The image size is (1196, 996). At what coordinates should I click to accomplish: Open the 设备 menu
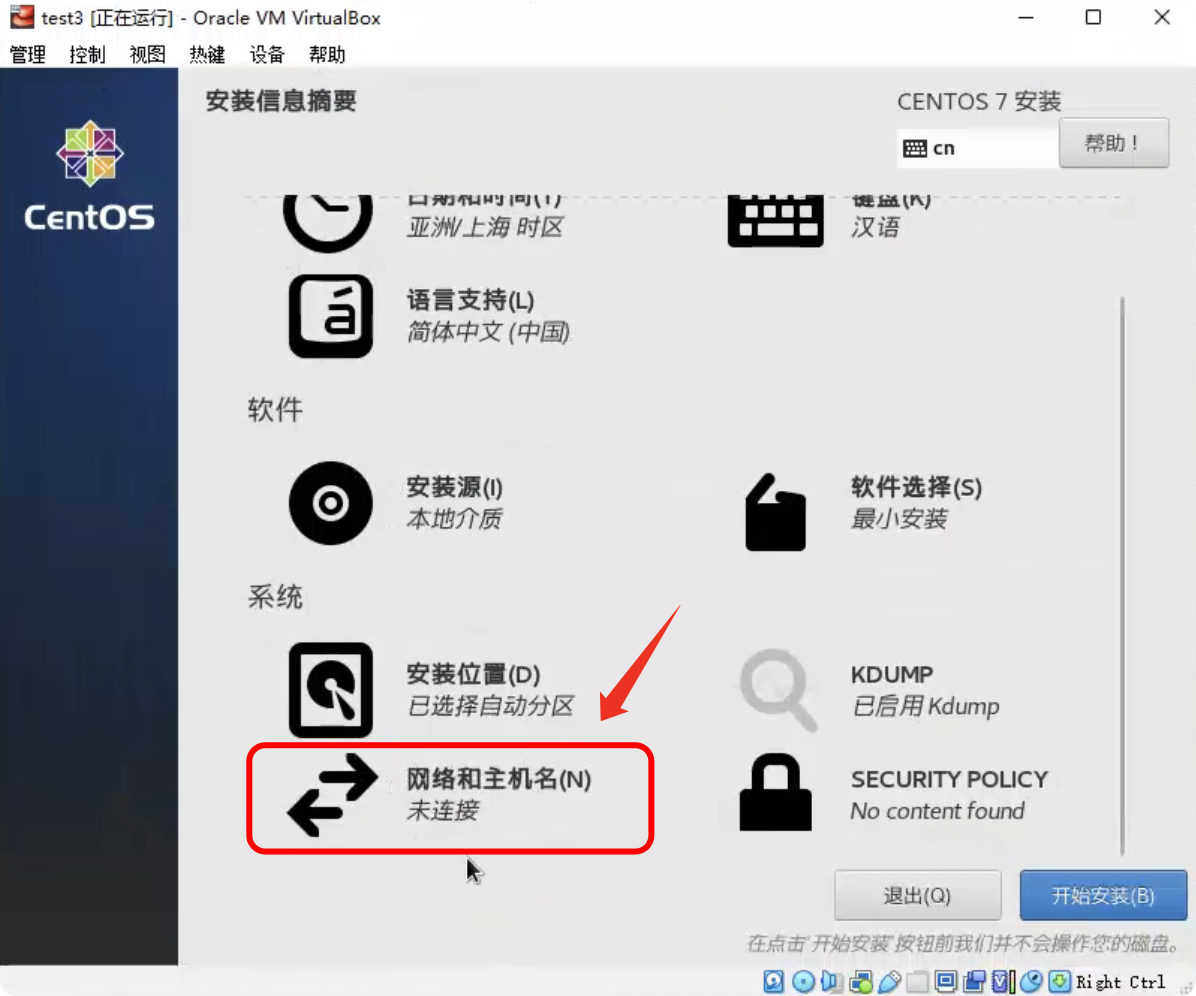pos(267,54)
